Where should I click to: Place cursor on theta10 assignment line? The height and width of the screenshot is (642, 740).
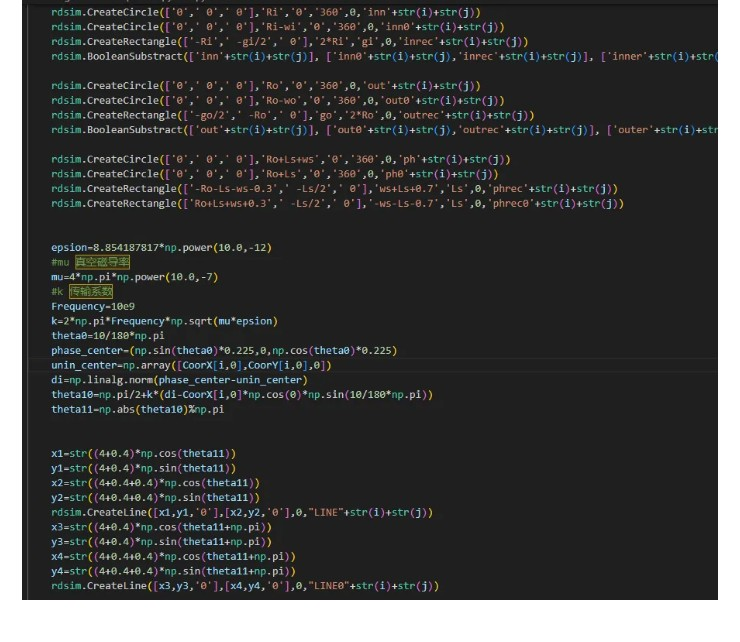(240, 395)
